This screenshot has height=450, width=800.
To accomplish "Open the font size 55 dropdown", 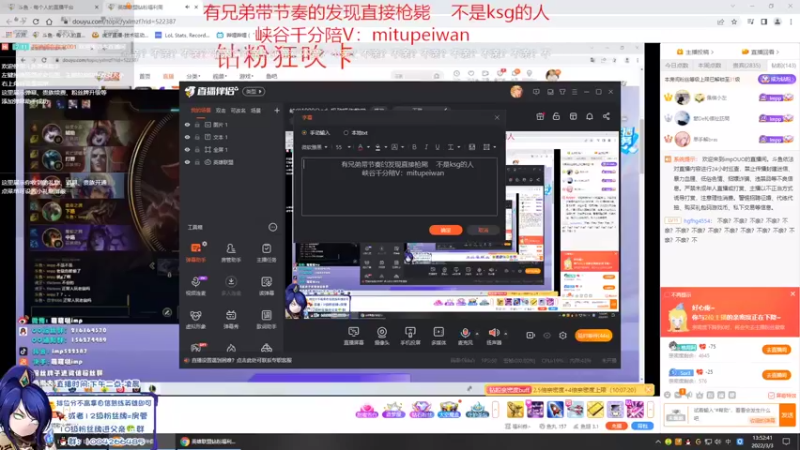I will [343, 147].
